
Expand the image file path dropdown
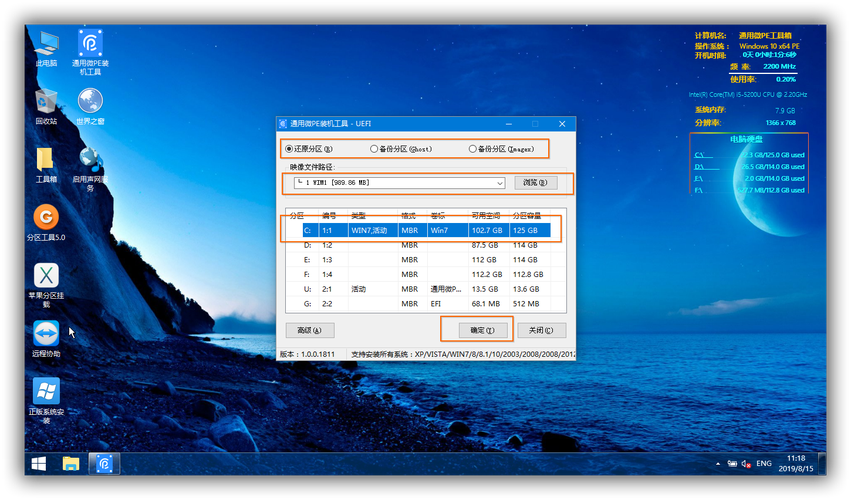pos(499,183)
